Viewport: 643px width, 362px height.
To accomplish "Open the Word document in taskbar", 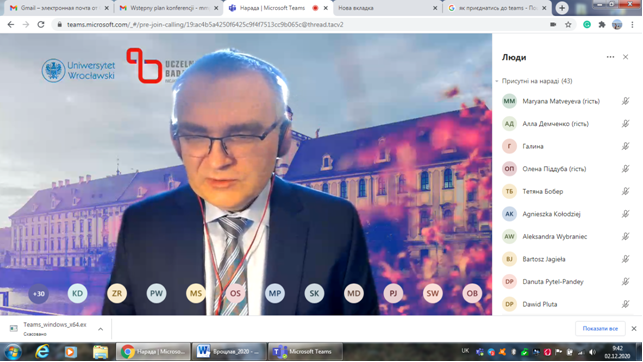I will [x=229, y=352].
